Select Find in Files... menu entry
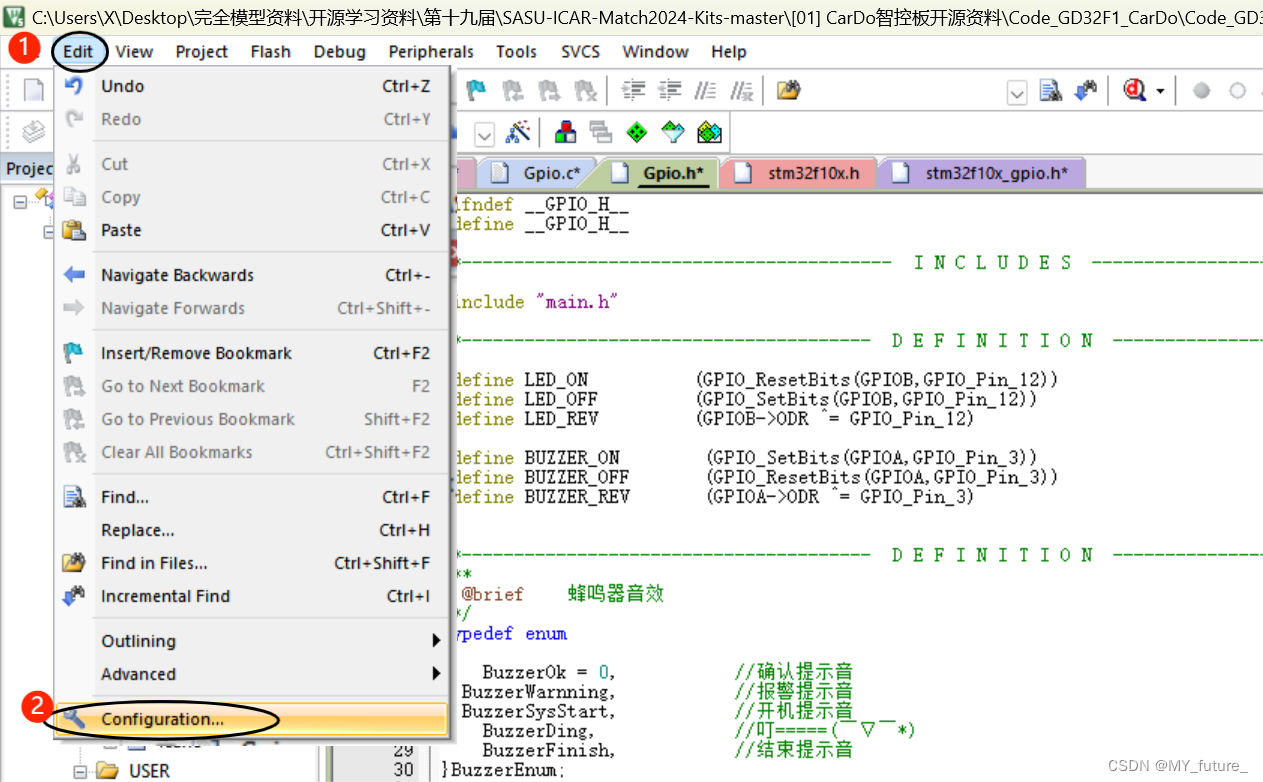The height and width of the screenshot is (782, 1263). click(x=250, y=563)
